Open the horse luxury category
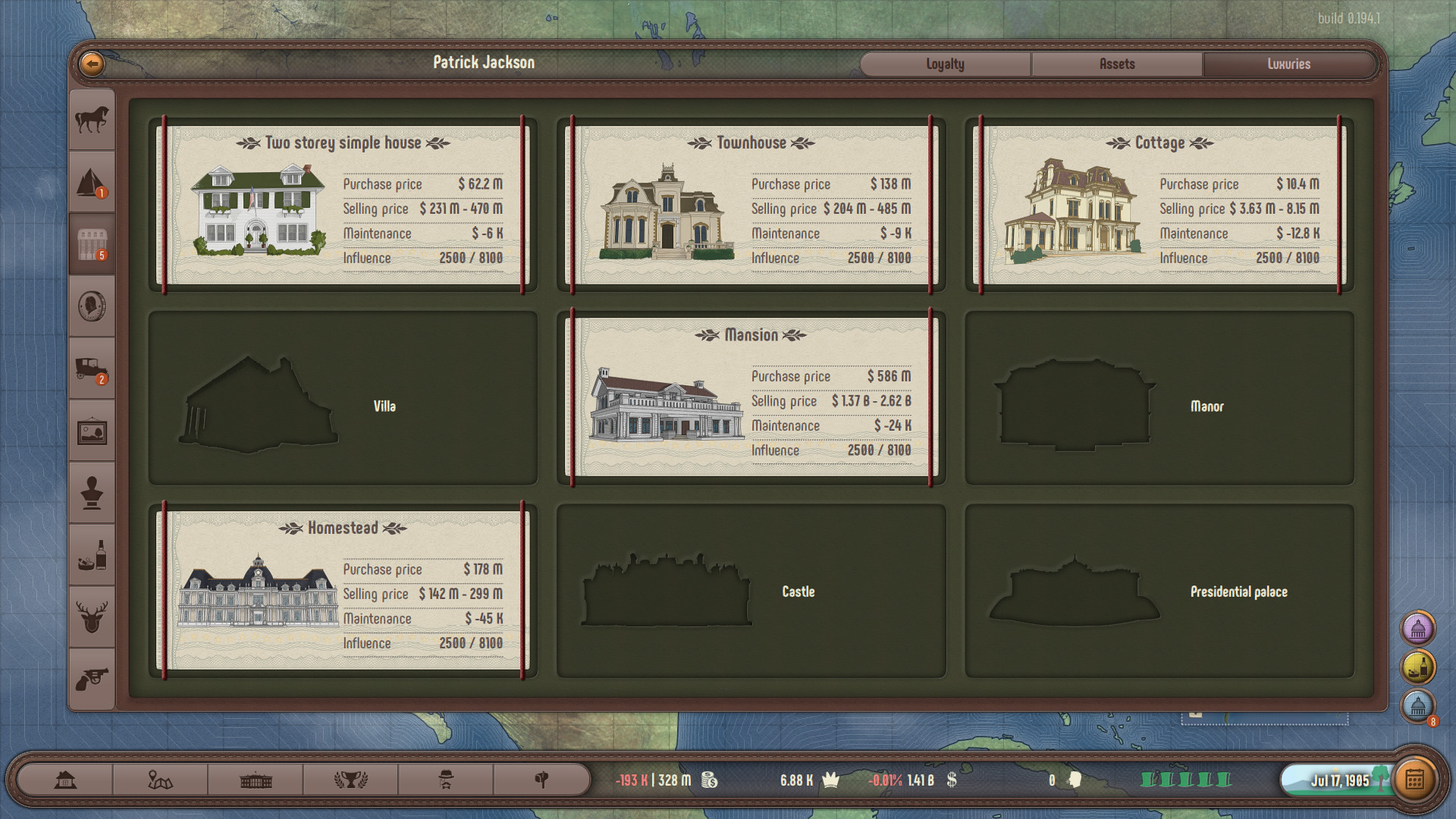 pos(92,120)
